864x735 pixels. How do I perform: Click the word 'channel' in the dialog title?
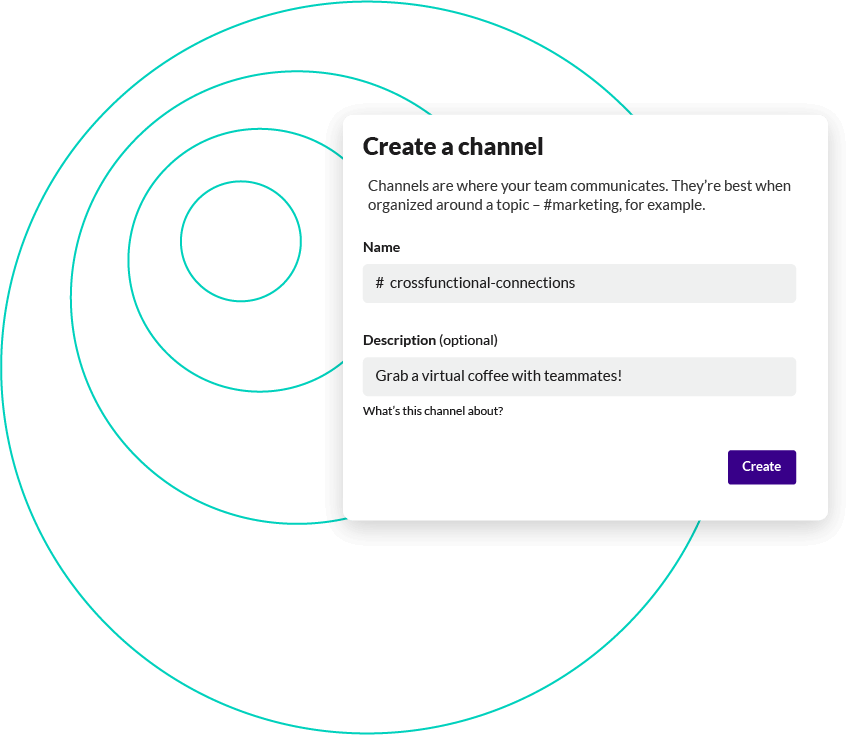500,147
